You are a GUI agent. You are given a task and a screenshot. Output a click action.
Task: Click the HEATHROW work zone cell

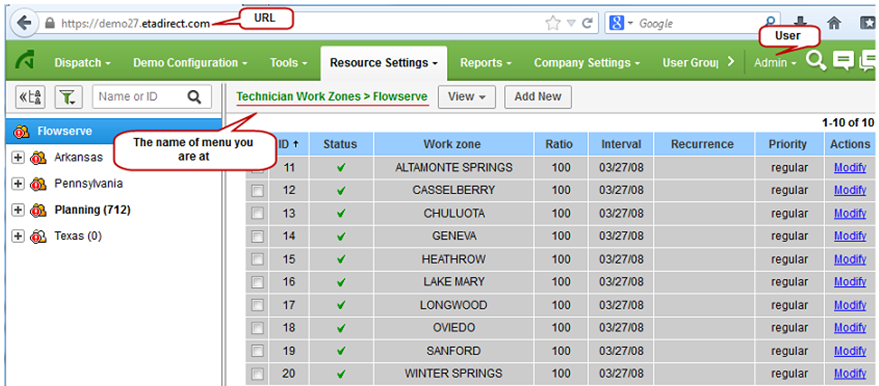[454, 259]
